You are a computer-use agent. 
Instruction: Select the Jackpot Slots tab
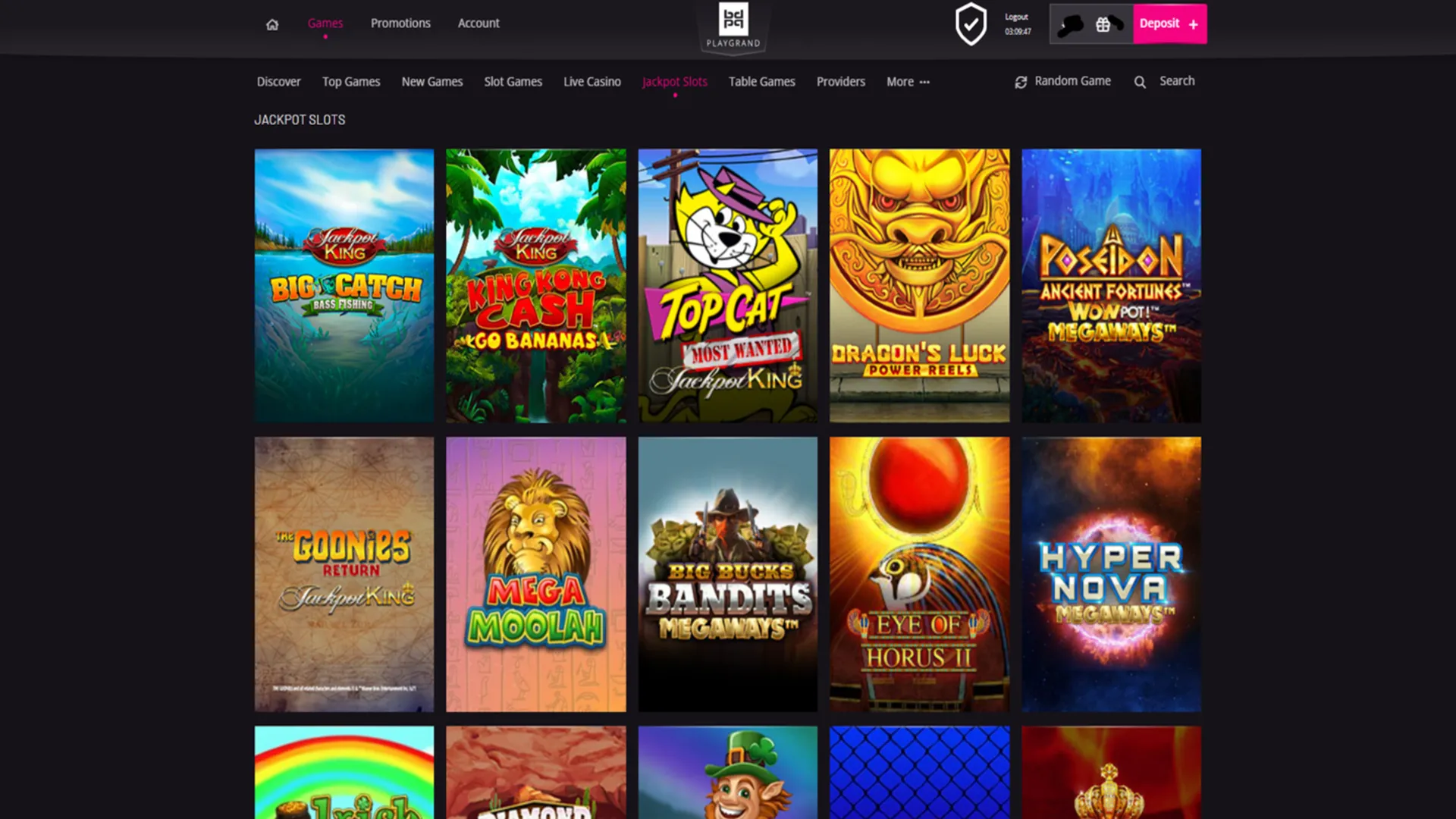coord(675,82)
